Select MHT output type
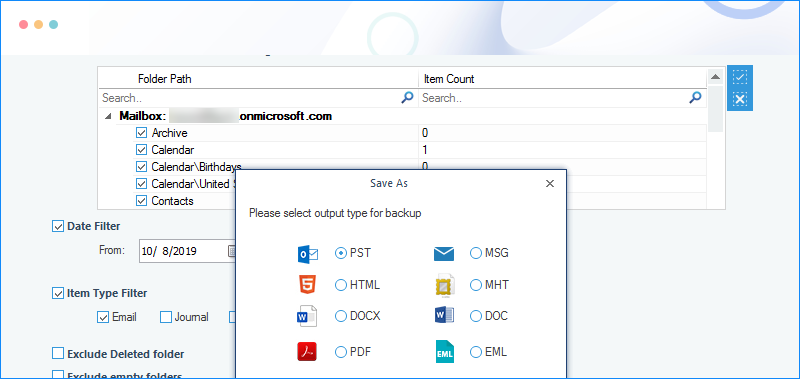 point(476,285)
